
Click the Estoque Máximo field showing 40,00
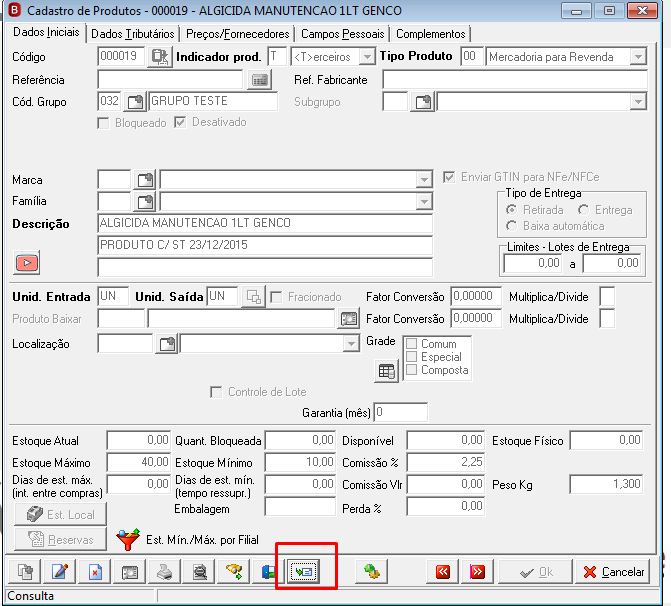139,462
